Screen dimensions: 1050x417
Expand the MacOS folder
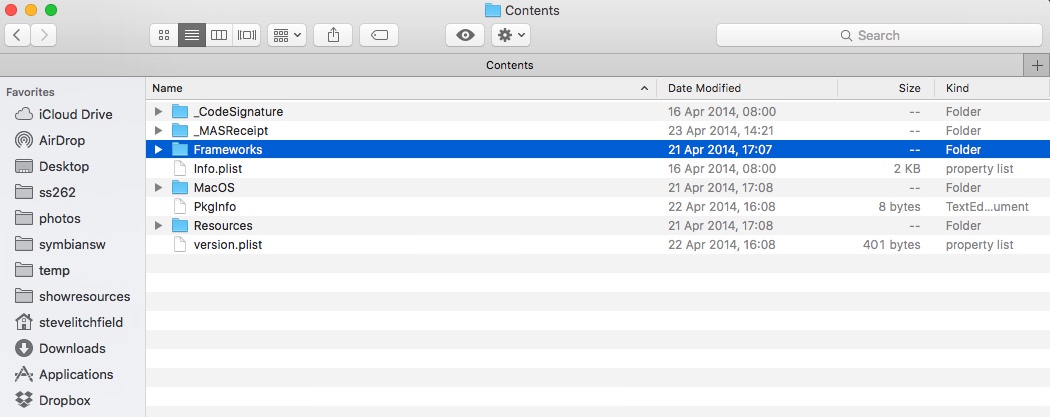pyautogui.click(x=158, y=188)
